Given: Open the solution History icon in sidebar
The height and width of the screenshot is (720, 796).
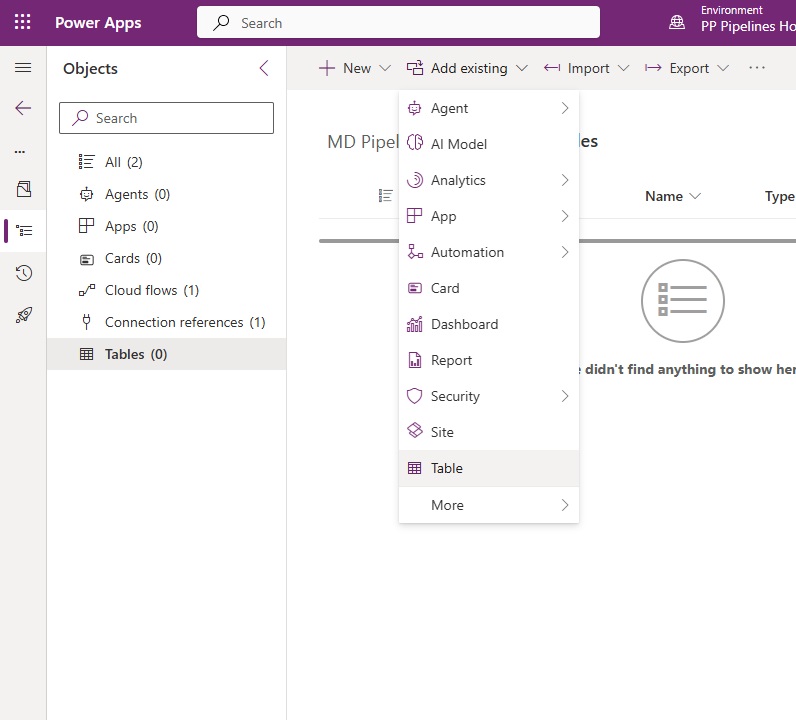Looking at the screenshot, I should [x=23, y=273].
